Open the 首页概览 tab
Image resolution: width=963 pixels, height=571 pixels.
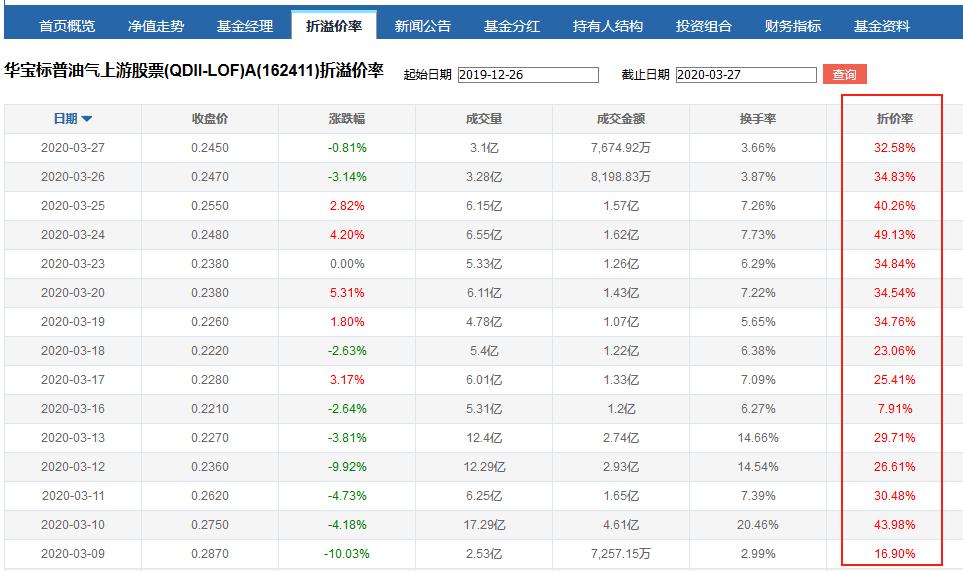[67, 26]
